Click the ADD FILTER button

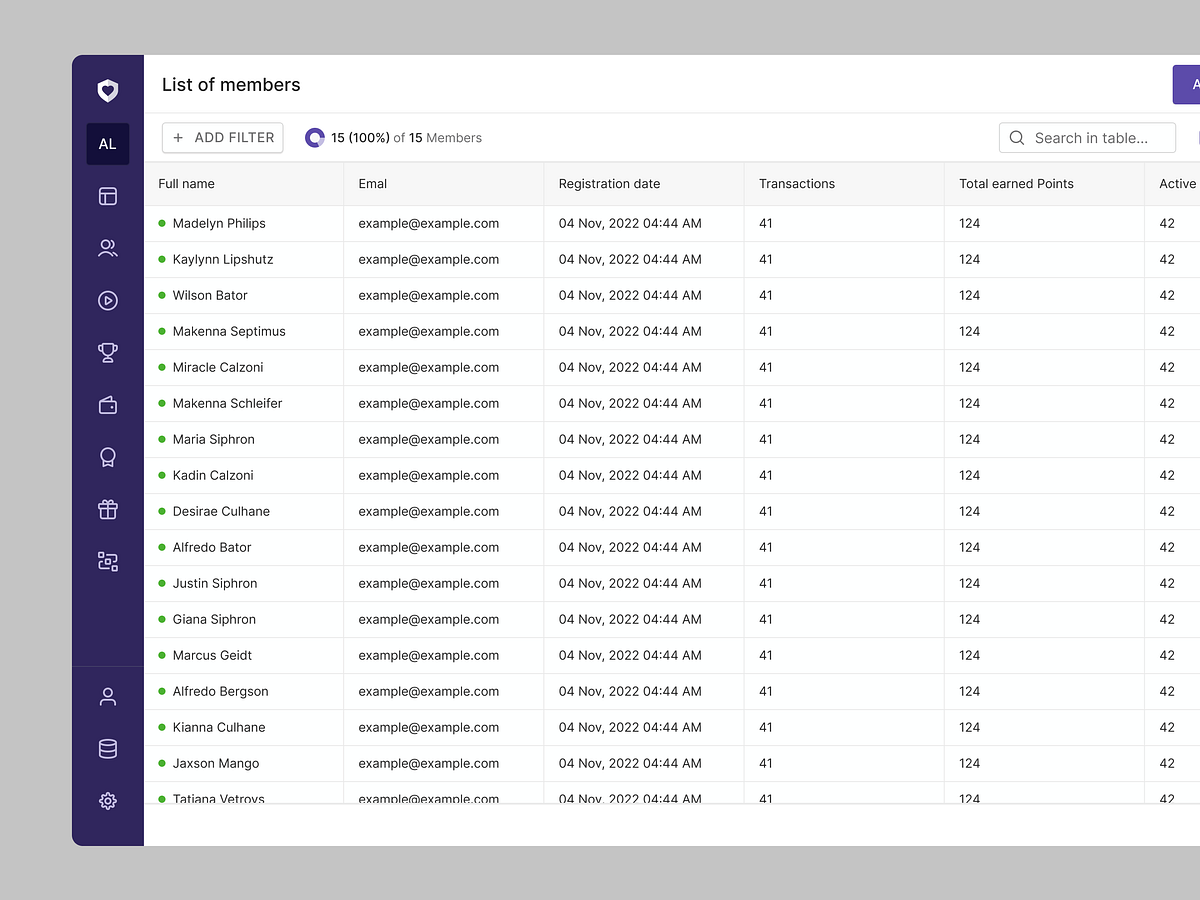point(222,137)
